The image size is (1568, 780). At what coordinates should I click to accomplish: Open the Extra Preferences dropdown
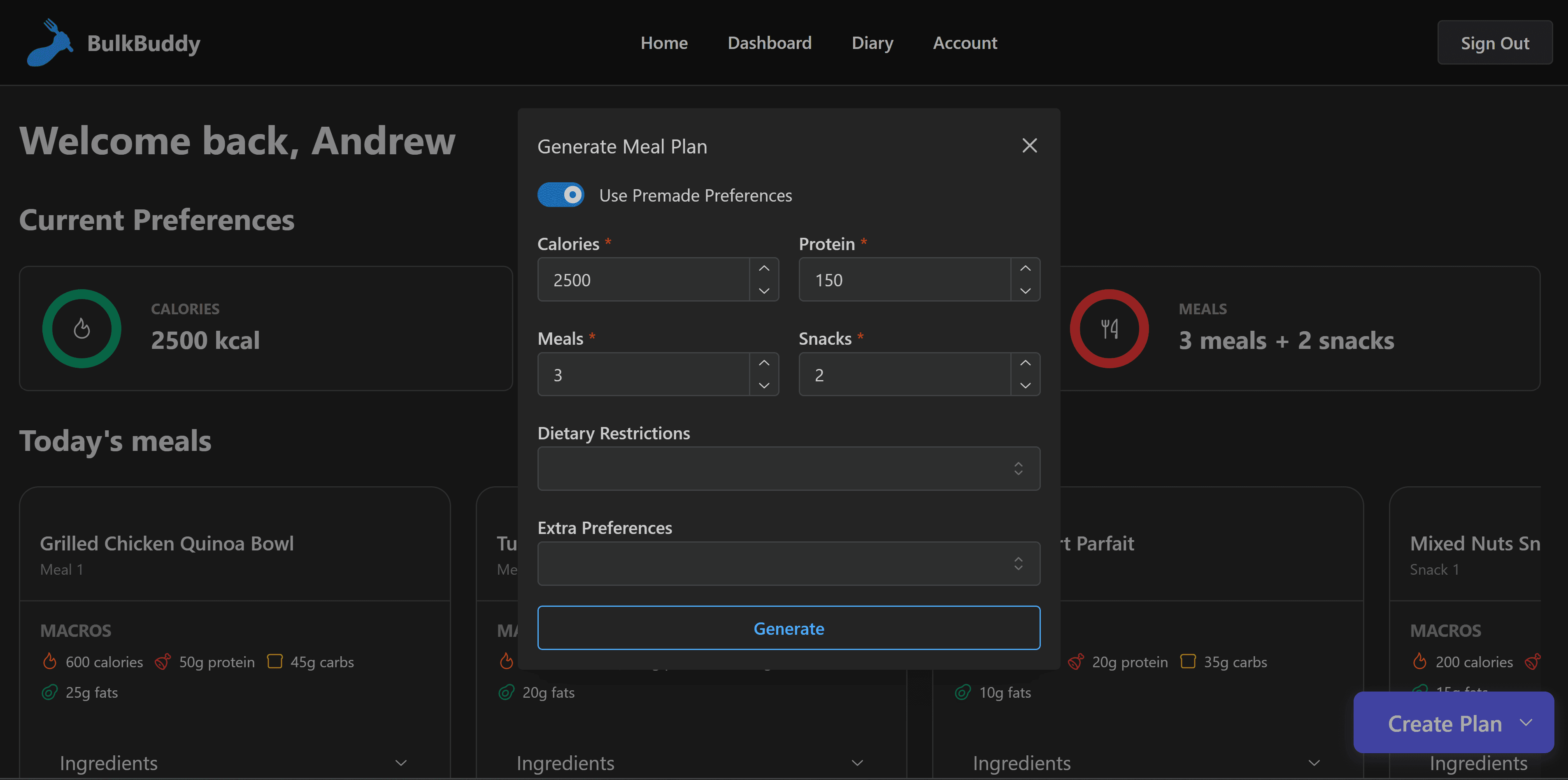[x=788, y=563]
